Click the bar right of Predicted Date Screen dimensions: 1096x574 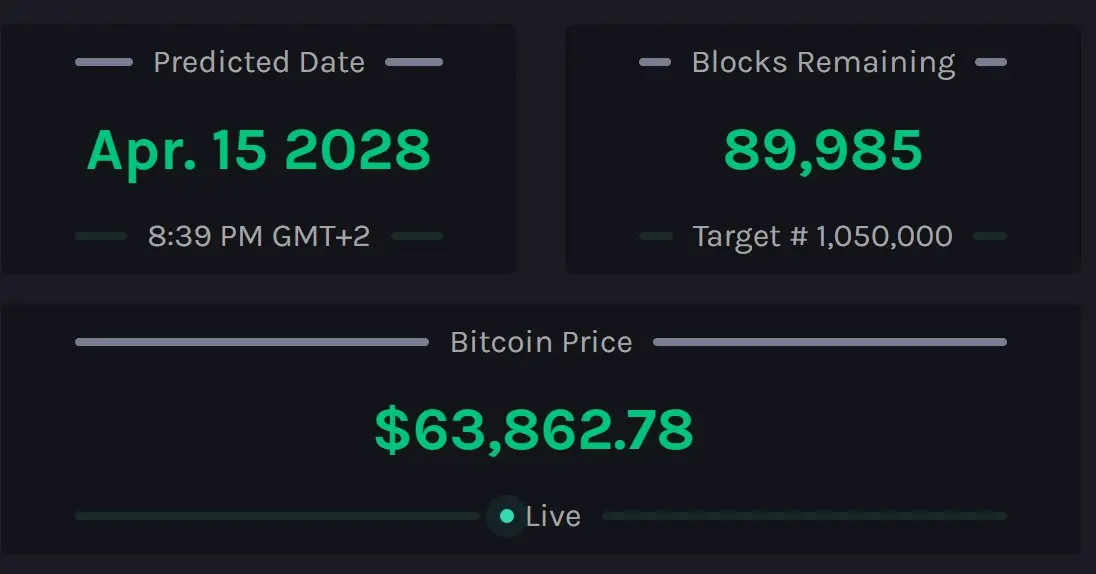click(x=414, y=62)
